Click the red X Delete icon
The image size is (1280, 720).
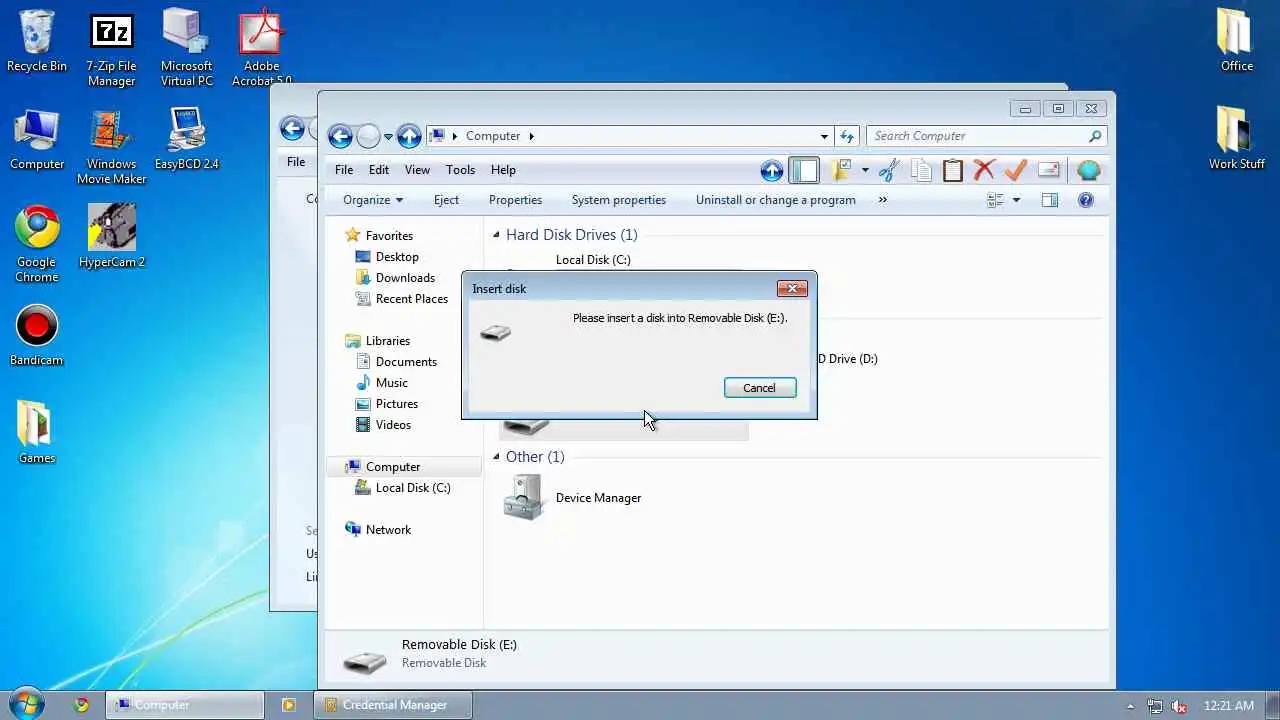click(x=984, y=171)
